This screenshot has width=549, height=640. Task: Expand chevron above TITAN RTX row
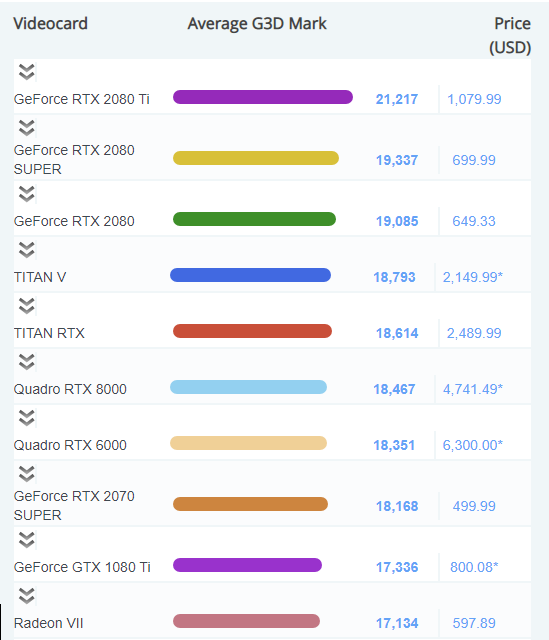coord(27,306)
